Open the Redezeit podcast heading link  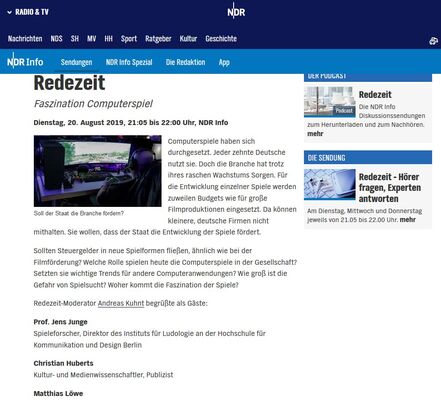pyautogui.click(x=375, y=95)
